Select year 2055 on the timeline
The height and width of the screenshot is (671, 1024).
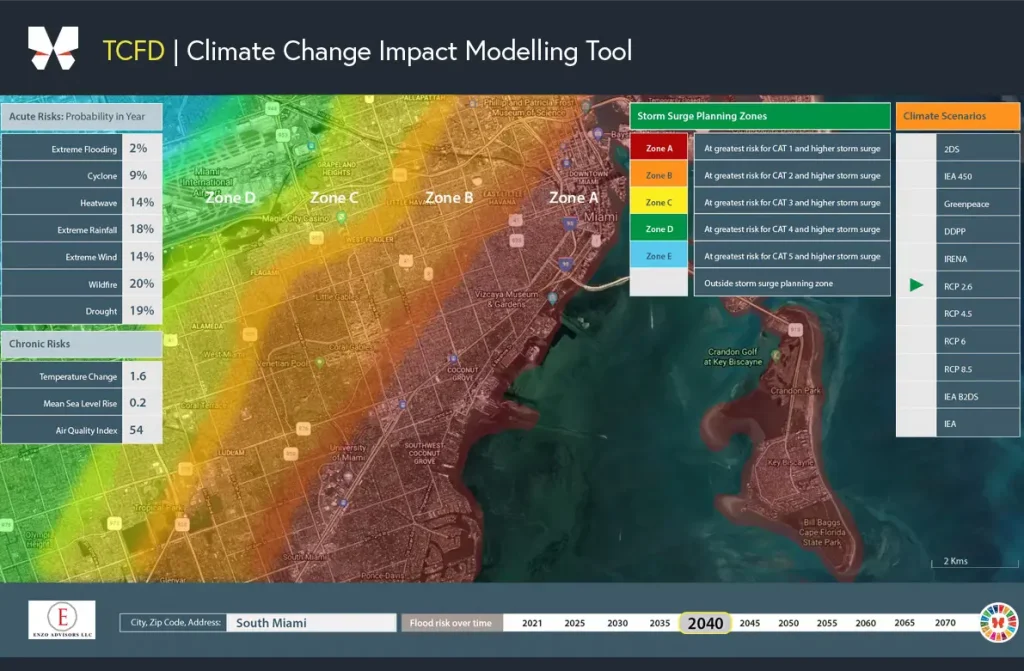[827, 623]
